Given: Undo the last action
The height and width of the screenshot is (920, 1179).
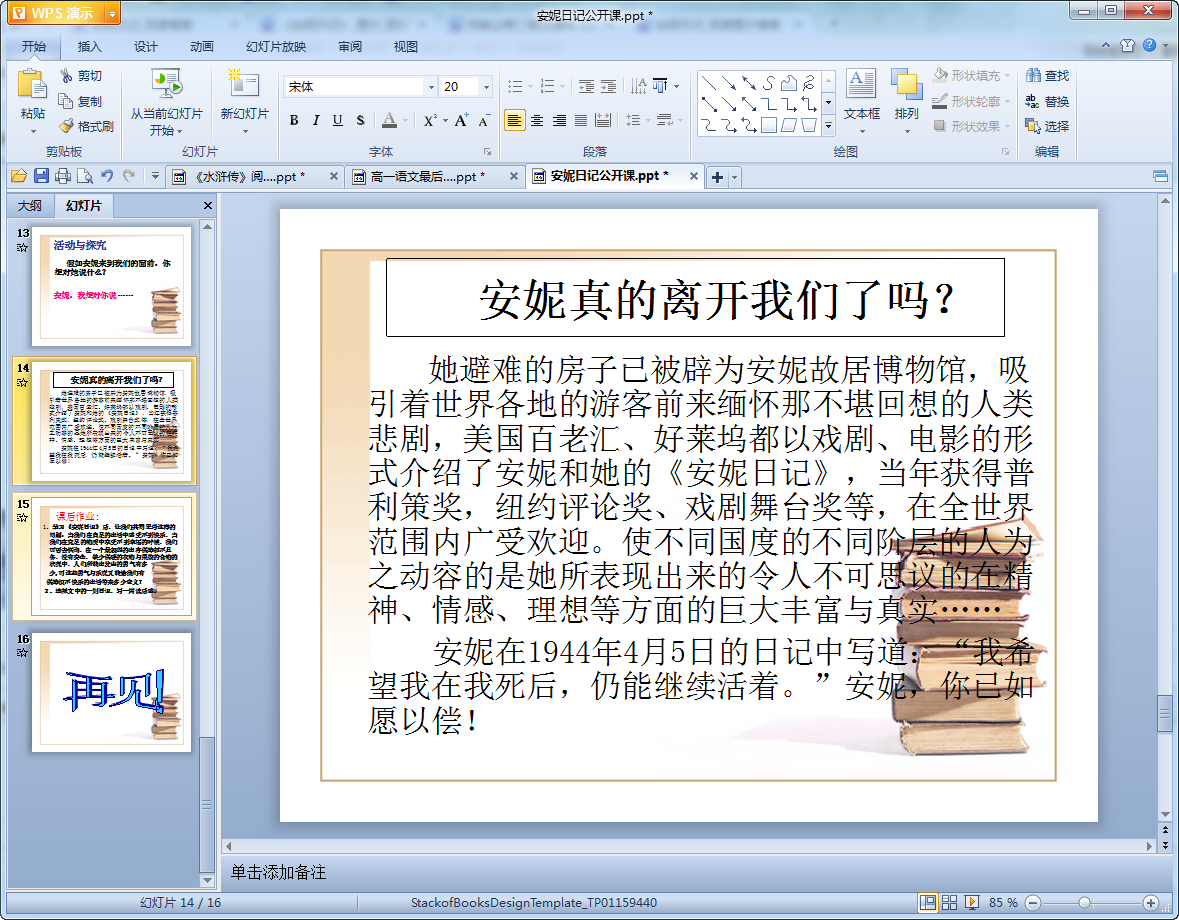Looking at the screenshot, I should (108, 176).
